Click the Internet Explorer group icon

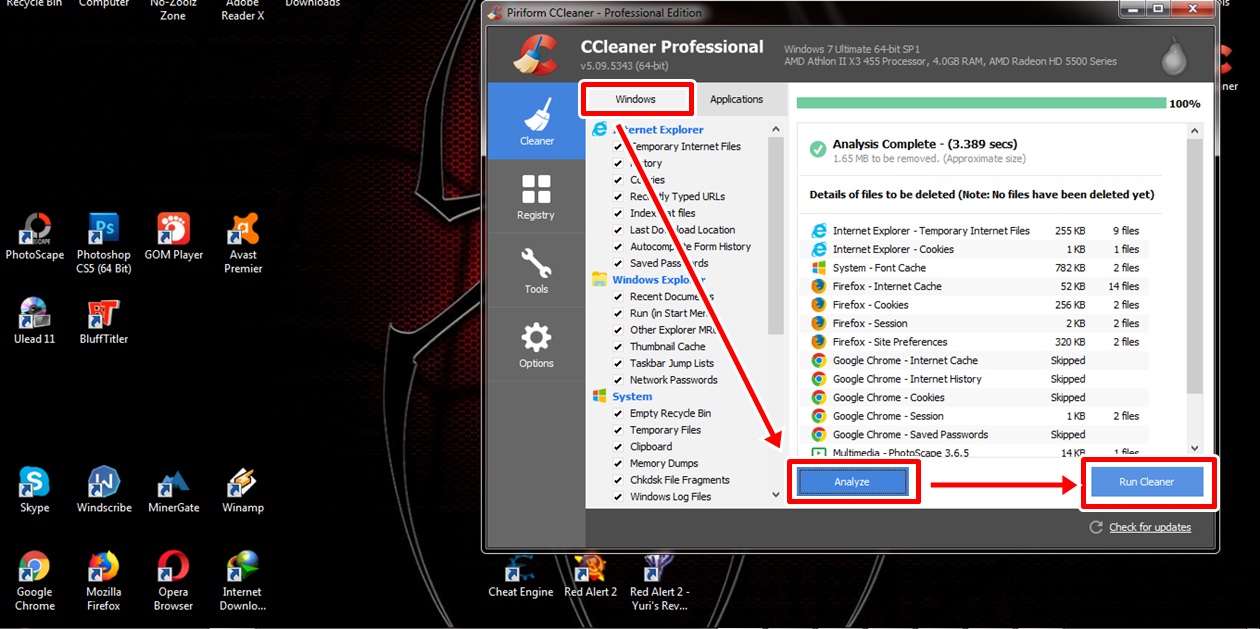pos(600,129)
